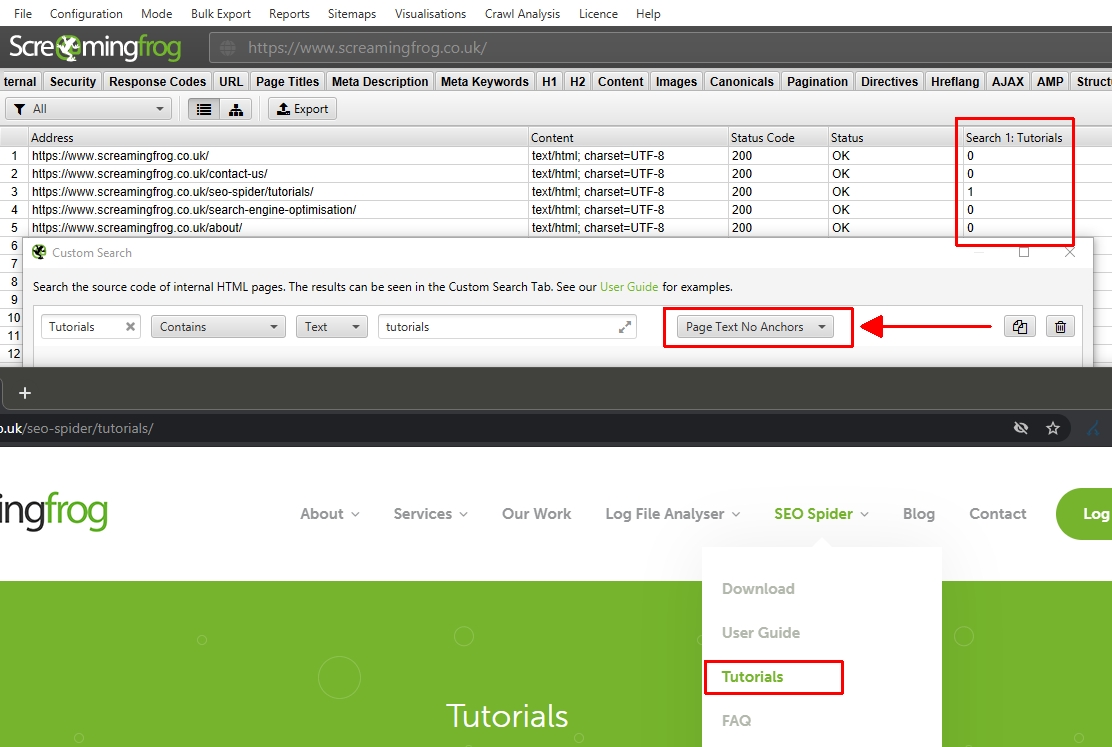Open the Mode menu
The width and height of the screenshot is (1112, 747).
point(157,13)
